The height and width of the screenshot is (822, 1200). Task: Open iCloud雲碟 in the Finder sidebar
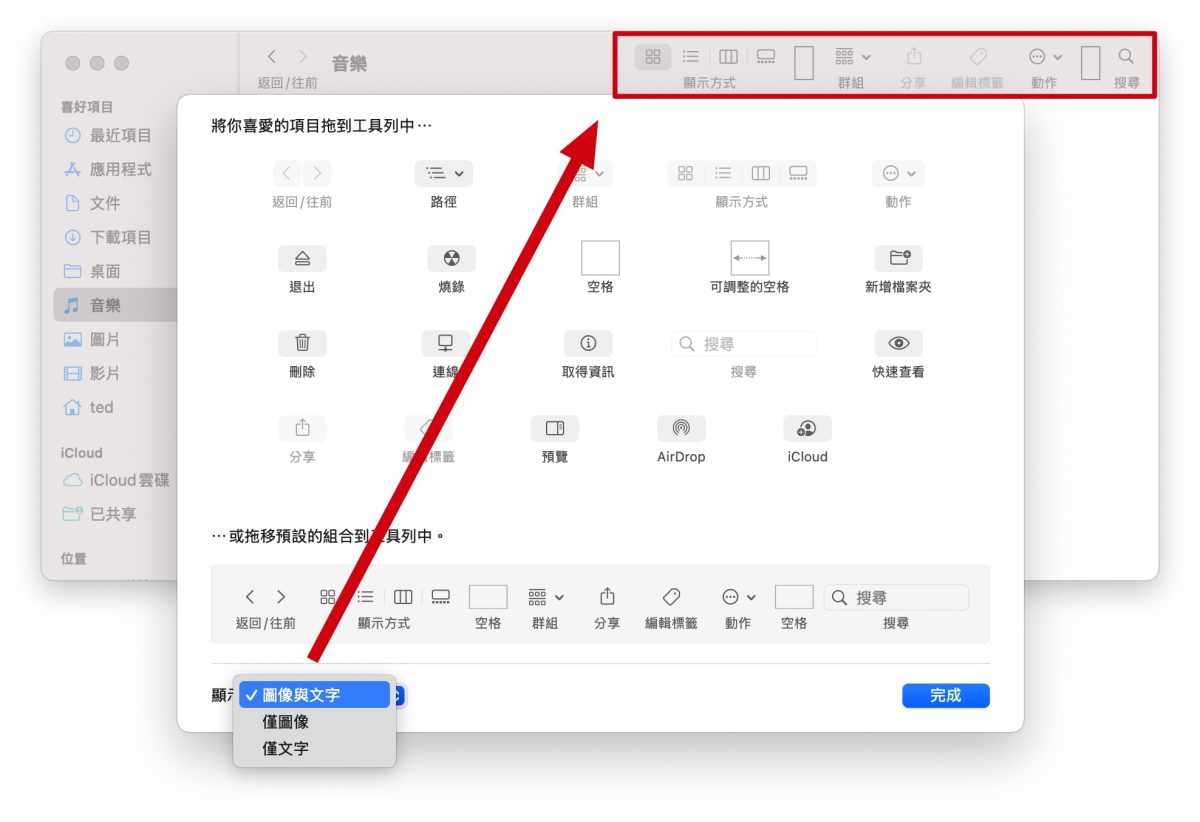(x=116, y=480)
